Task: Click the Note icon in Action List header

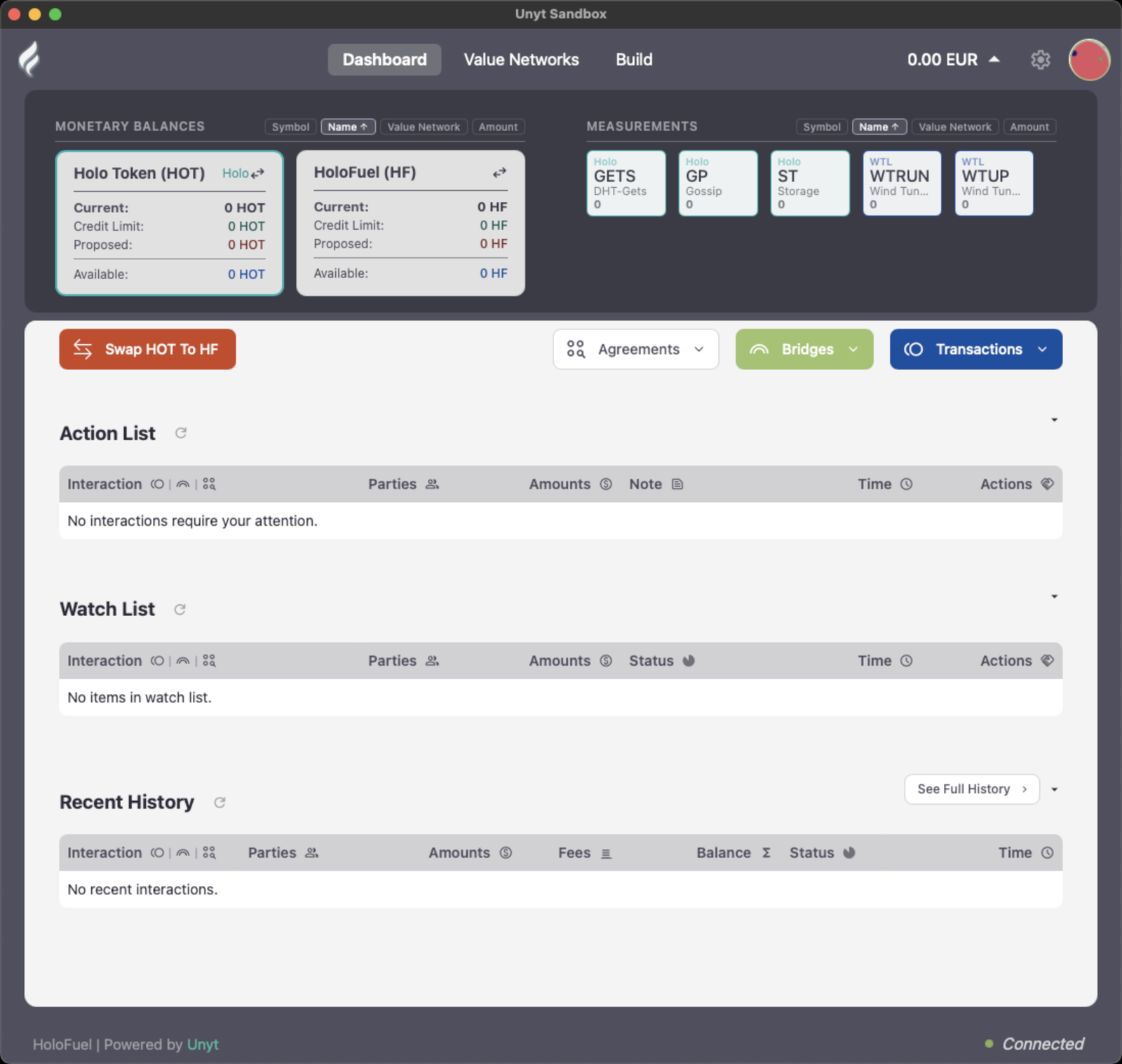Action: 677,484
